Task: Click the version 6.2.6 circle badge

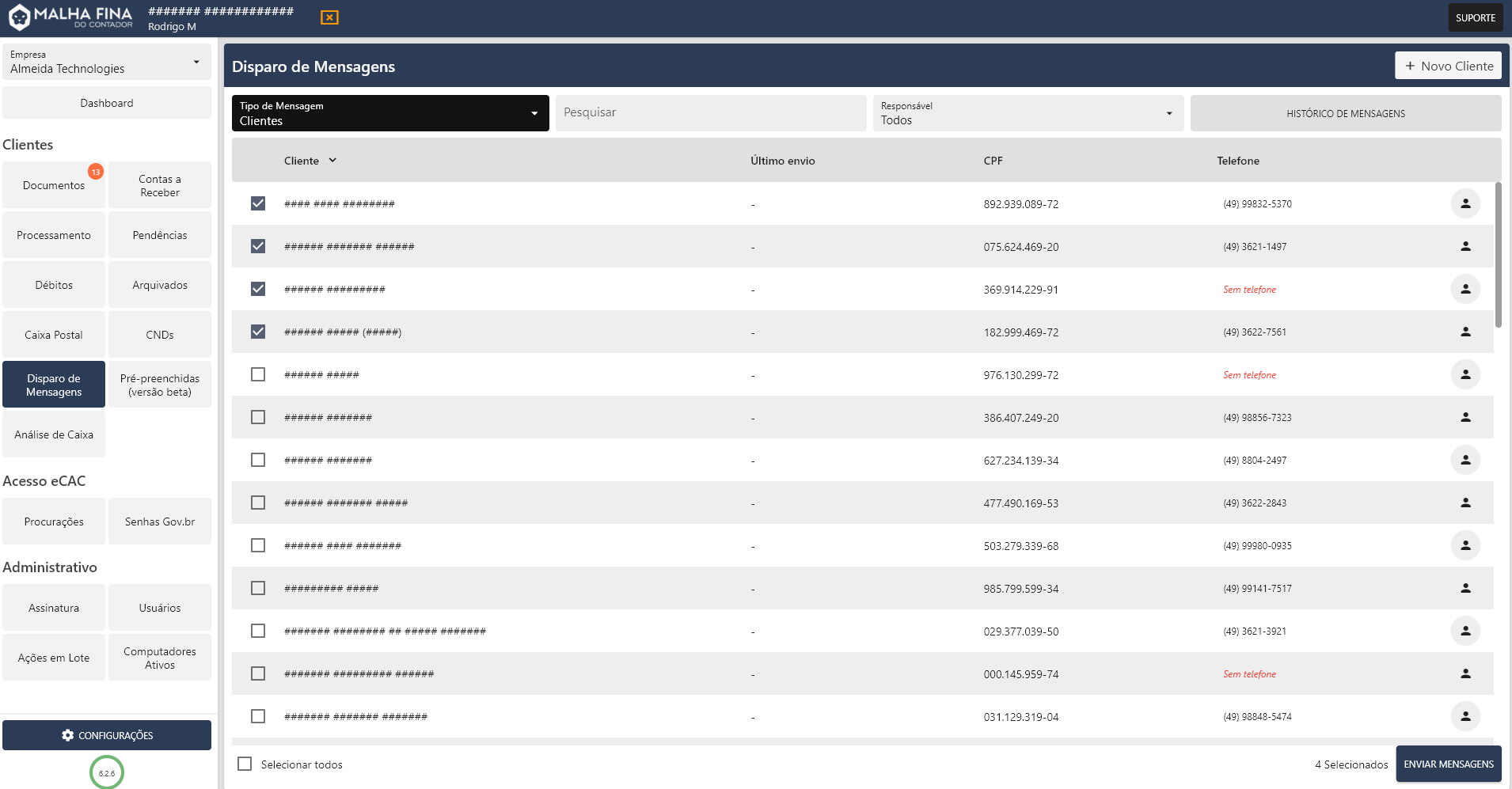Action: pos(107,772)
